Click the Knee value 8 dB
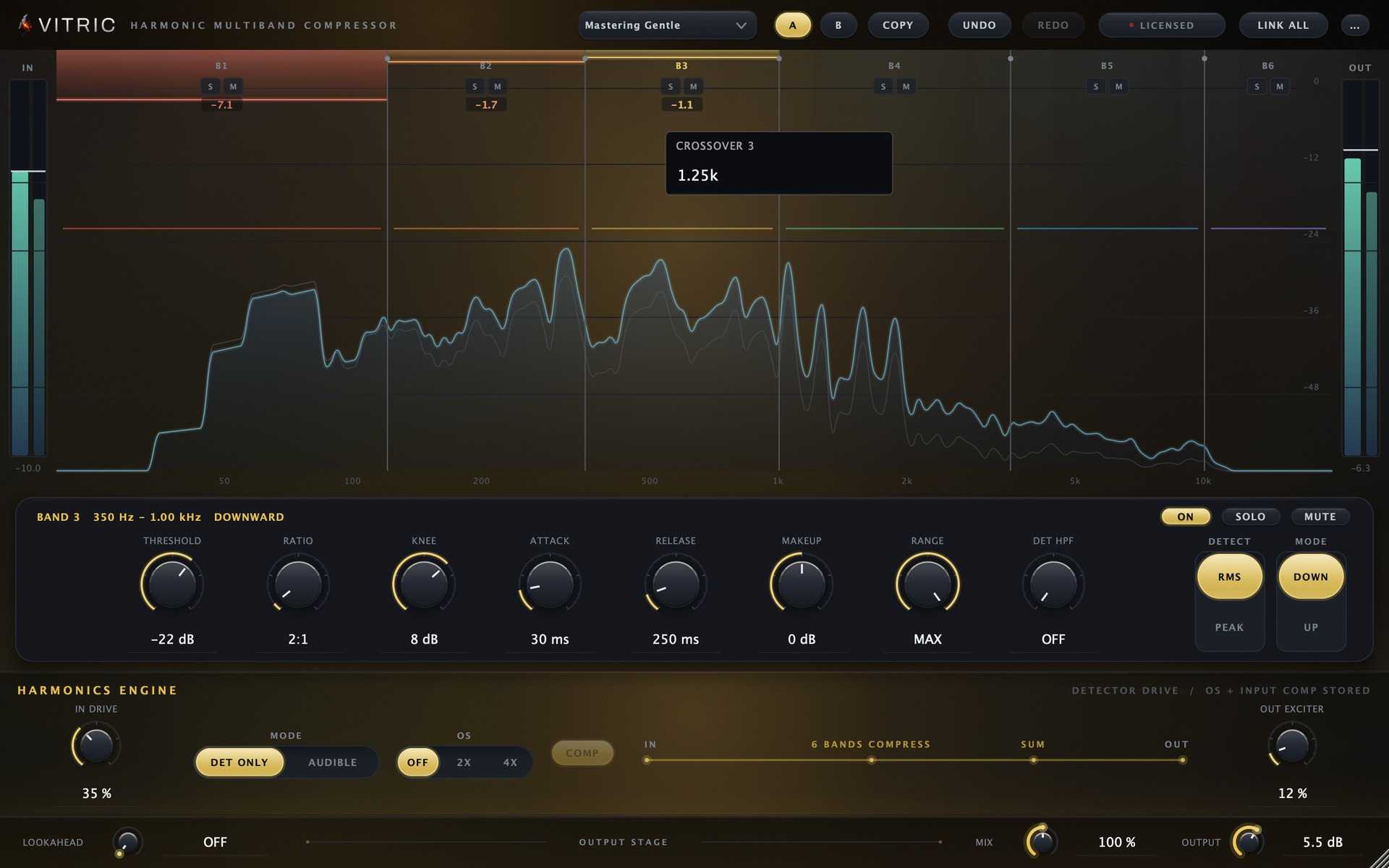 424,639
